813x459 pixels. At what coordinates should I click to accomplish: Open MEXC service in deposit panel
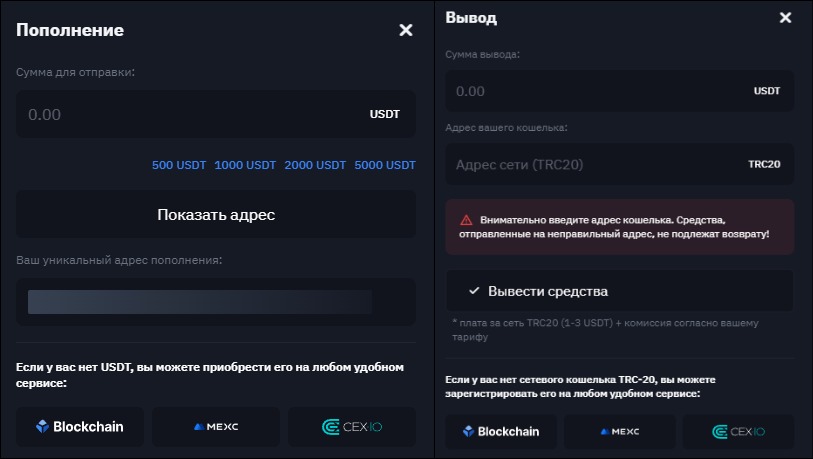click(x=216, y=426)
